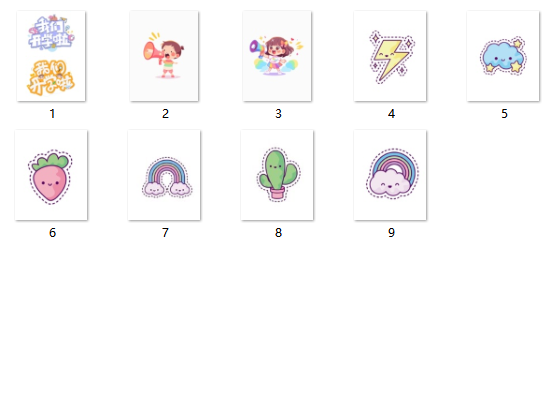Click file name label 1

pyautogui.click(x=52, y=114)
